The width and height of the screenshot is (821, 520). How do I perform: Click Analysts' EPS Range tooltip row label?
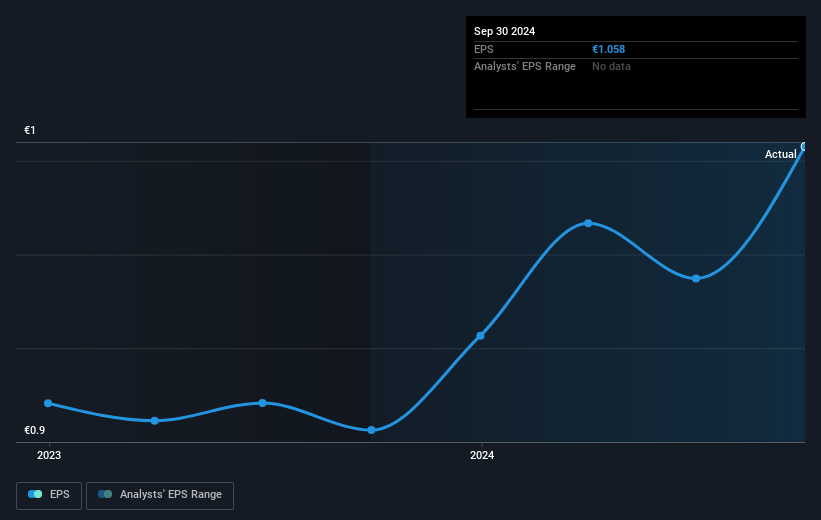(525, 67)
